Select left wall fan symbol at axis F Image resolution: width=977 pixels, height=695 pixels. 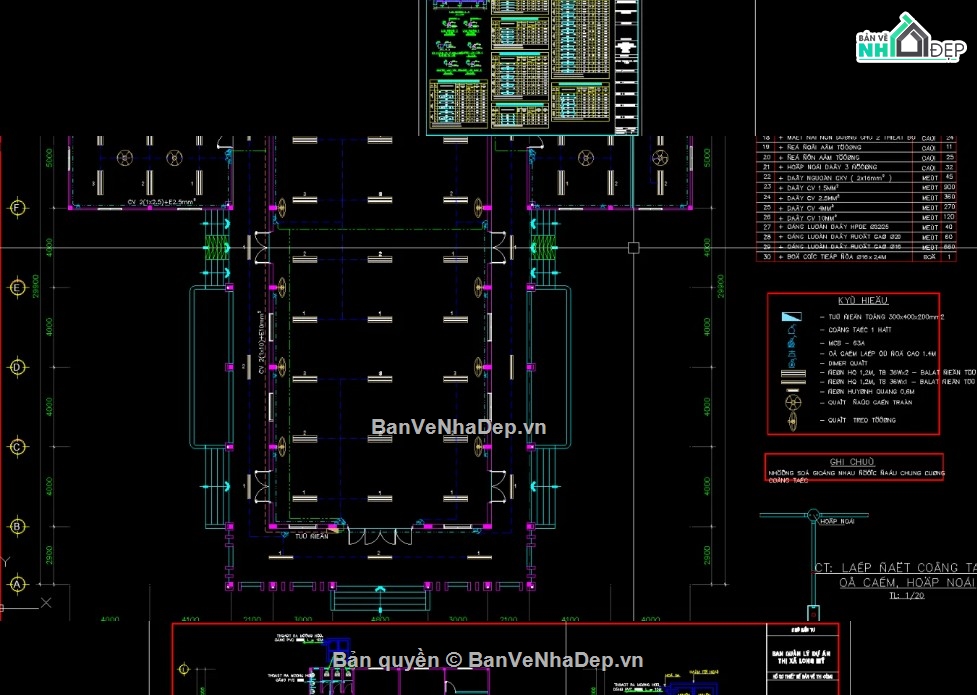[x=282, y=208]
